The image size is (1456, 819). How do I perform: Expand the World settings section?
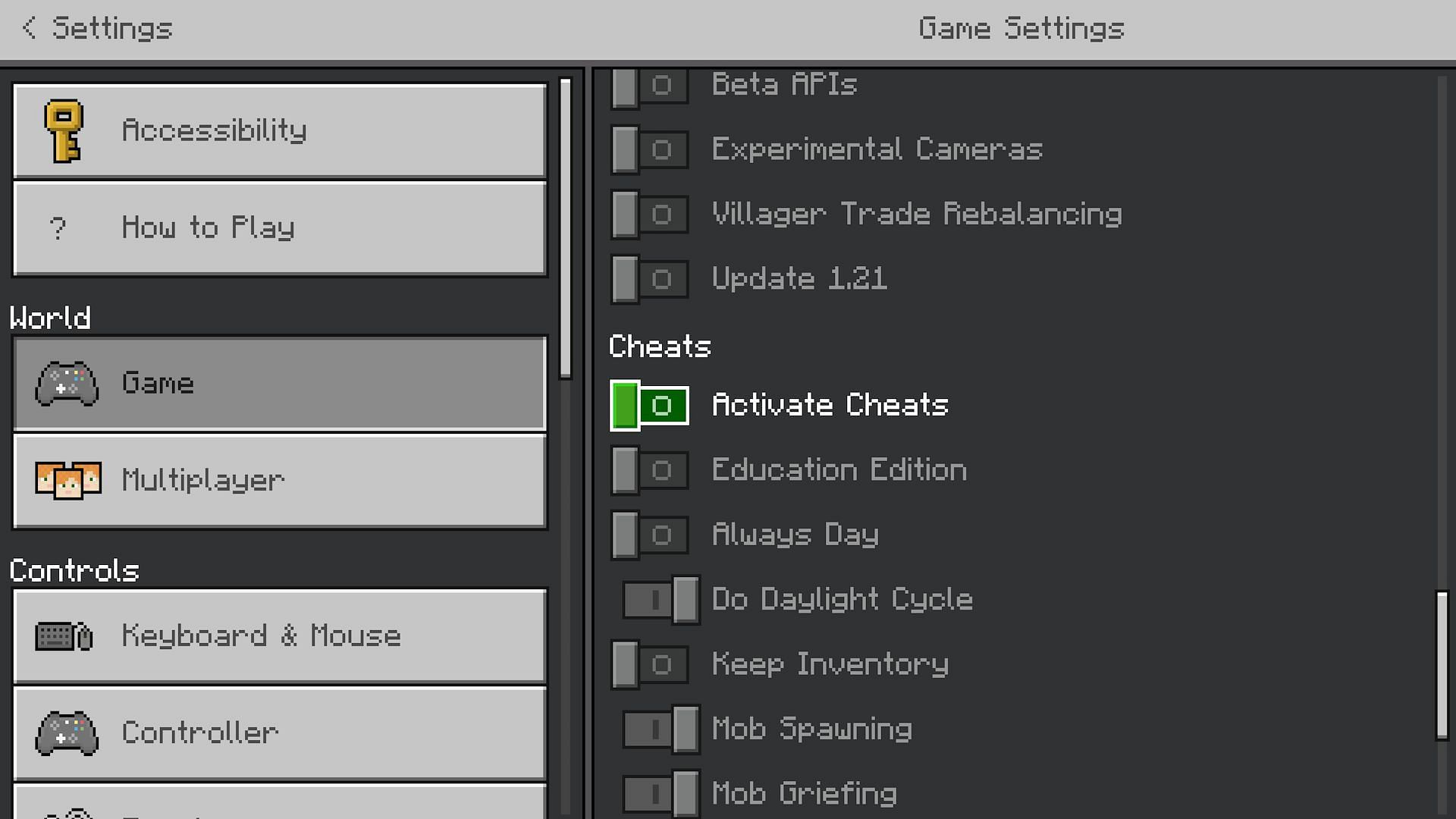click(50, 317)
